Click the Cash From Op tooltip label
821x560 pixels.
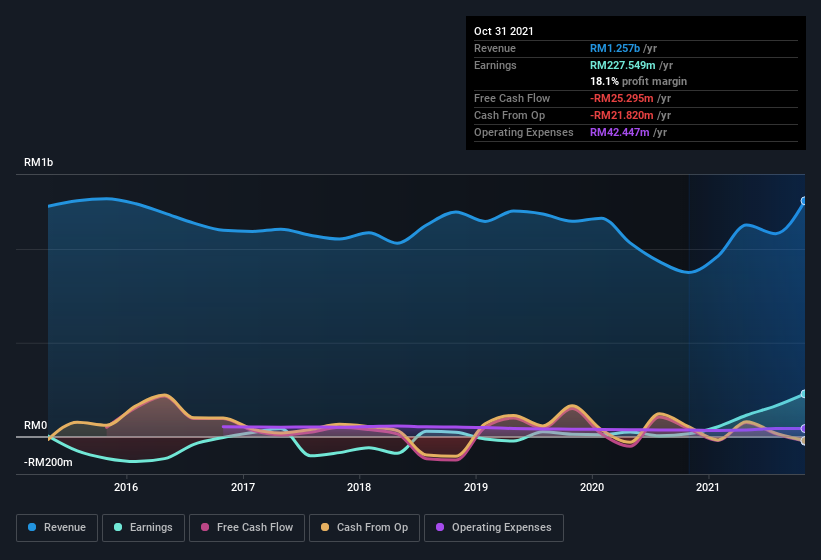pyautogui.click(x=509, y=115)
